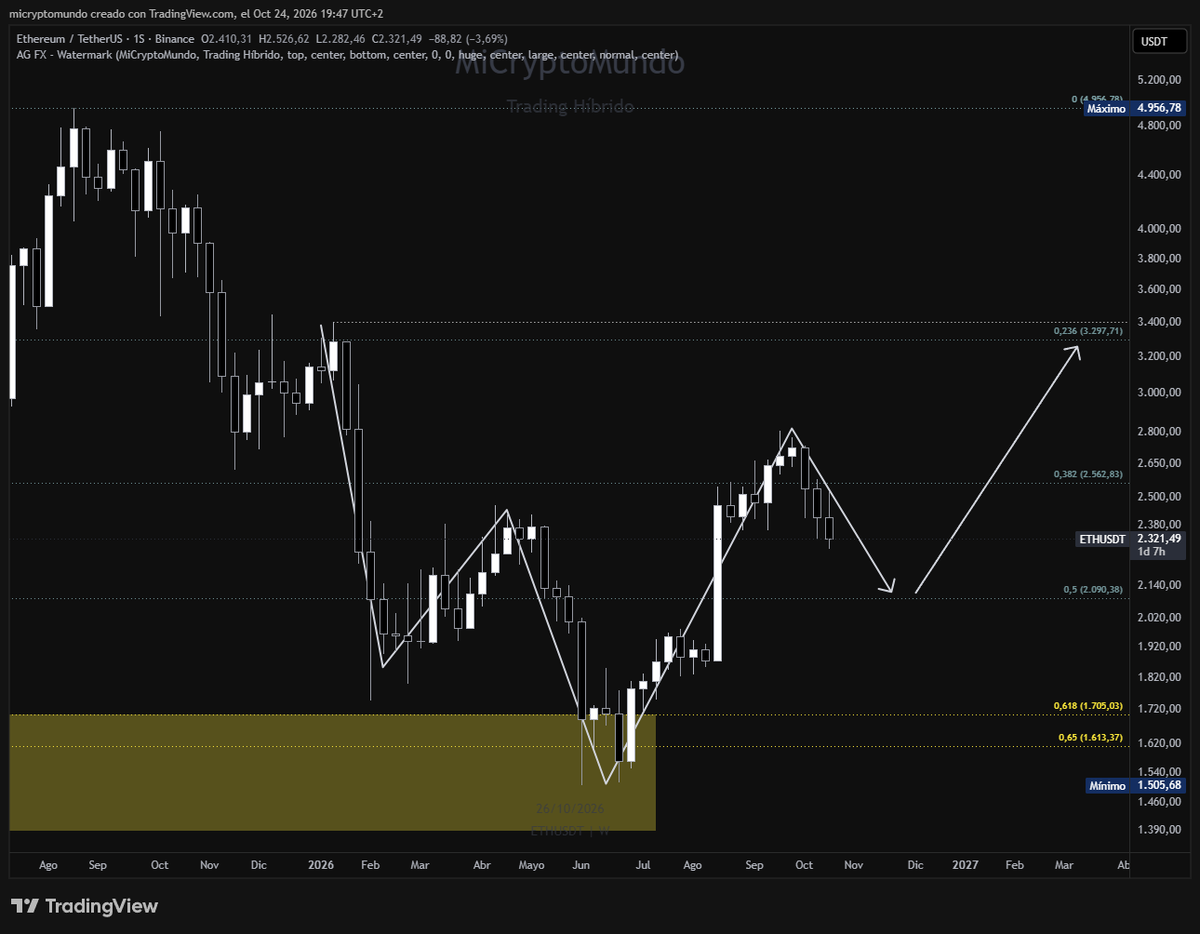The image size is (1200, 934).
Task: Click the Mínimo price label
Action: [x=1108, y=785]
